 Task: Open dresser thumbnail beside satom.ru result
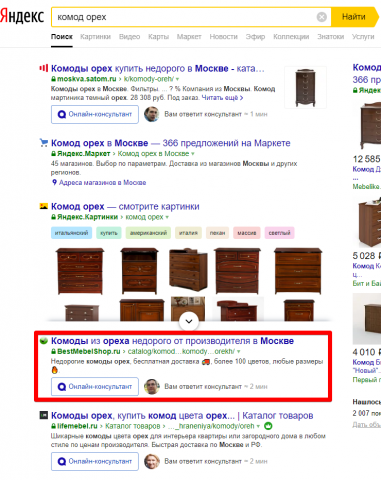pos(305,87)
